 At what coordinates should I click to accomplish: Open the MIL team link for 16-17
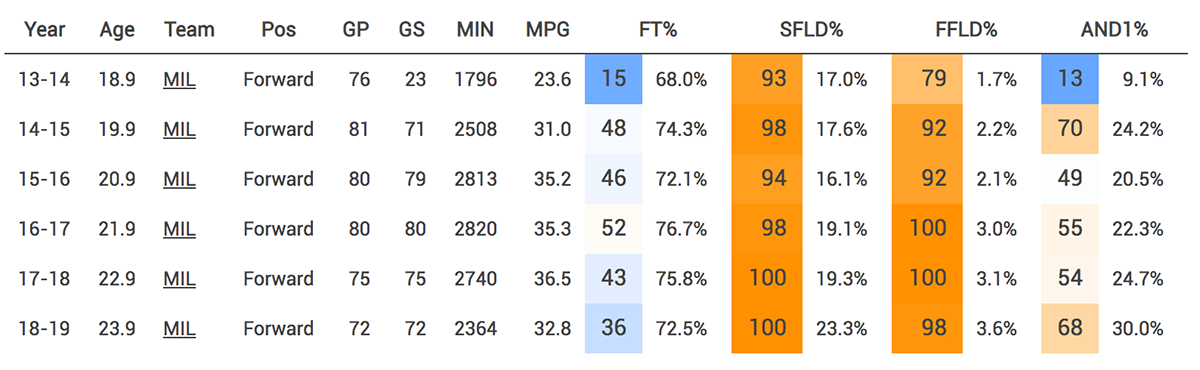pyautogui.click(x=180, y=229)
